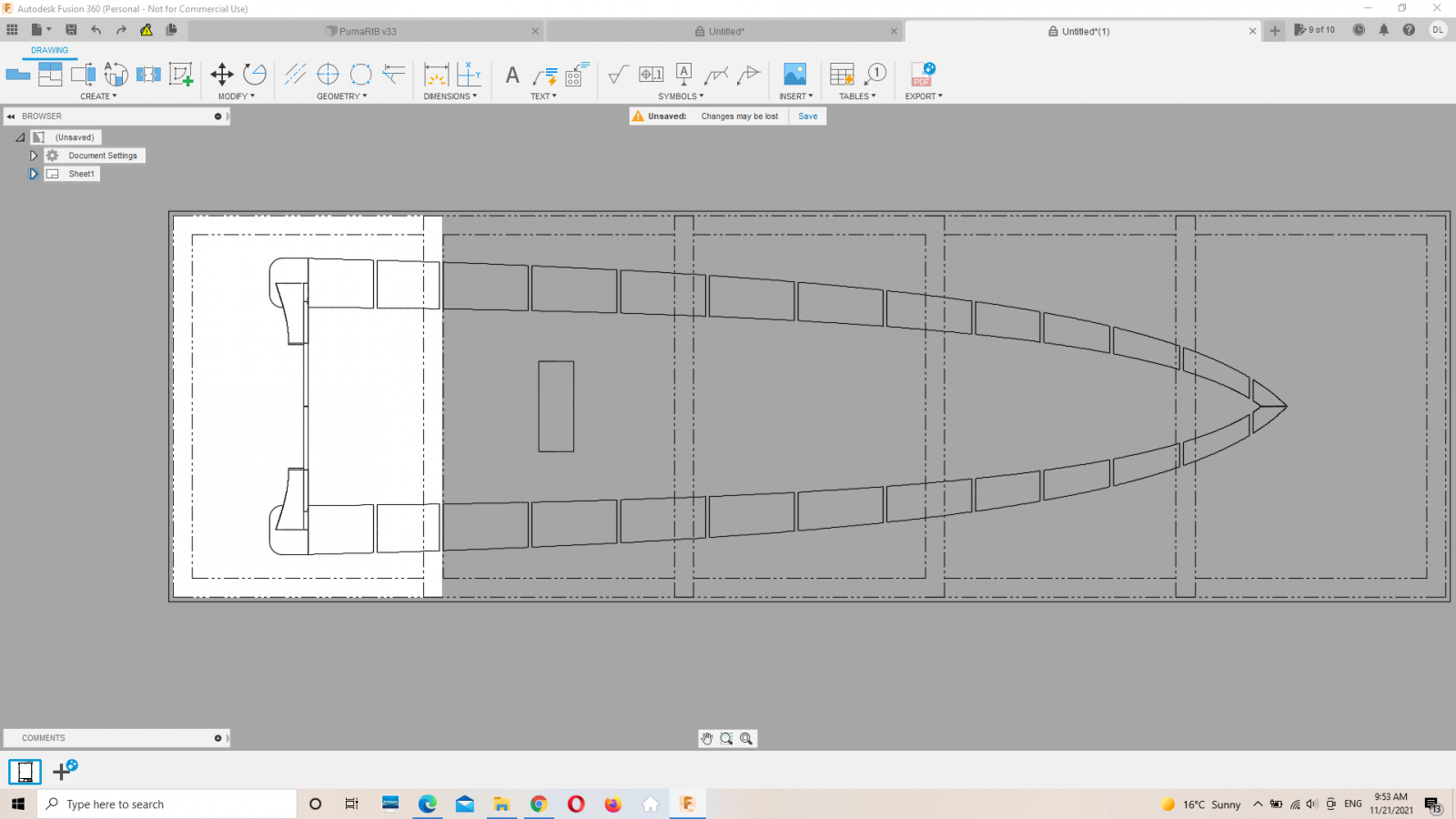1456x819 pixels.
Task: Open the SYMBOLS dropdown menu
Action: (681, 96)
